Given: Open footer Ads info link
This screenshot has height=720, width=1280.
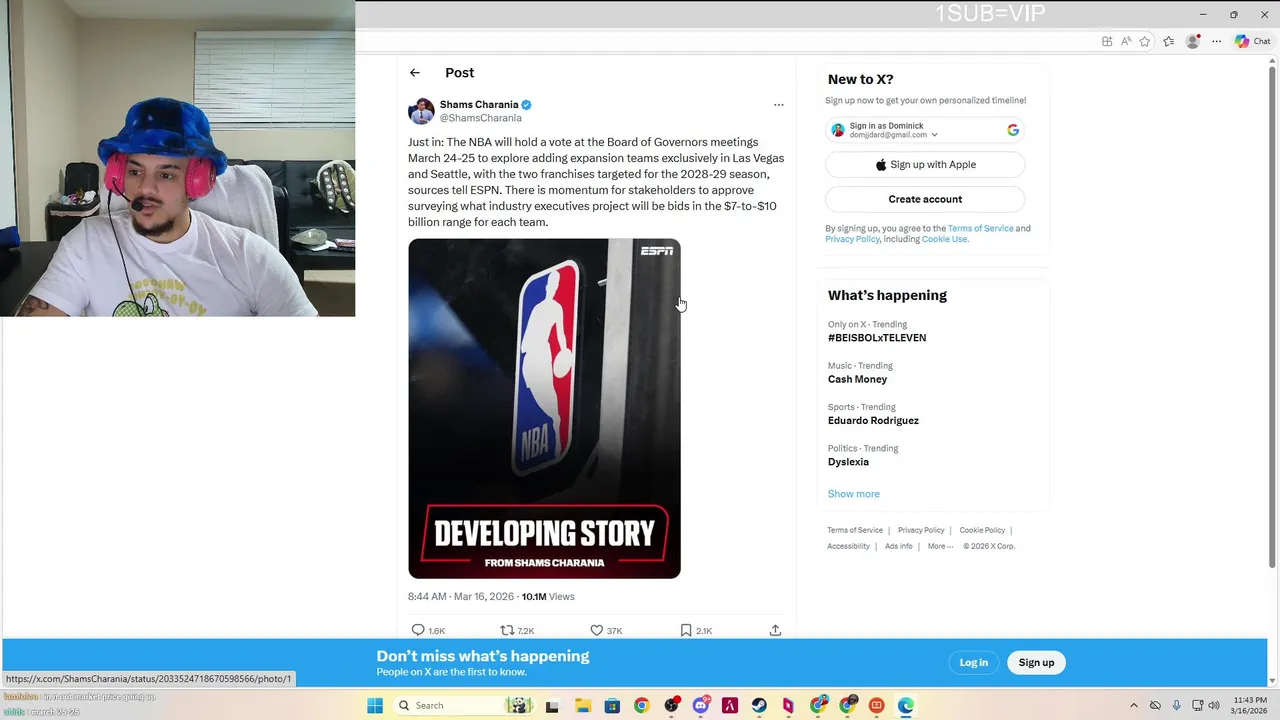Looking at the screenshot, I should [x=898, y=546].
